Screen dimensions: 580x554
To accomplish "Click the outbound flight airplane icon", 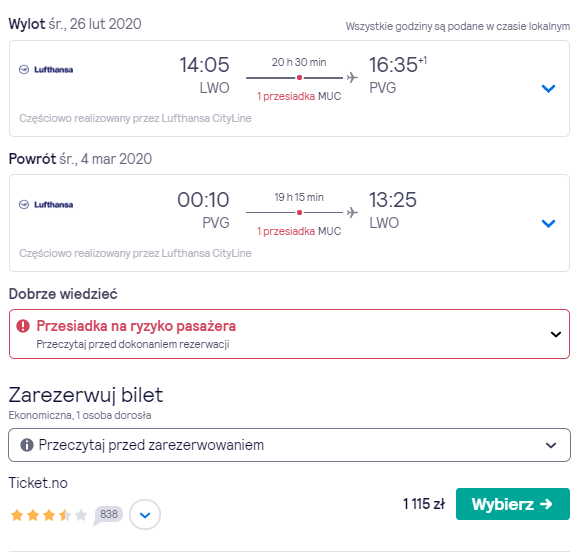I will (352, 78).
